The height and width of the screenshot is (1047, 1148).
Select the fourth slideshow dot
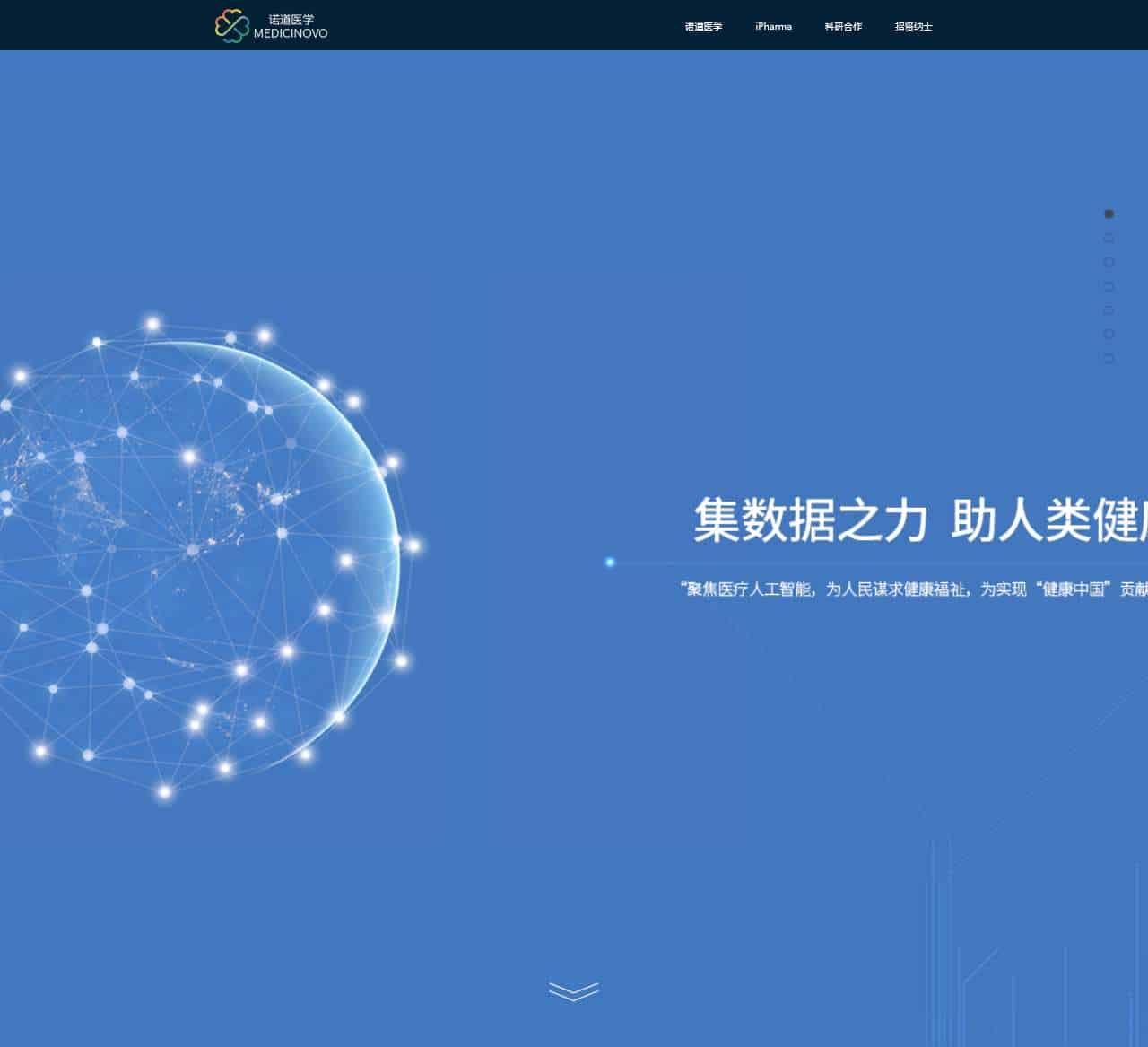(1108, 287)
